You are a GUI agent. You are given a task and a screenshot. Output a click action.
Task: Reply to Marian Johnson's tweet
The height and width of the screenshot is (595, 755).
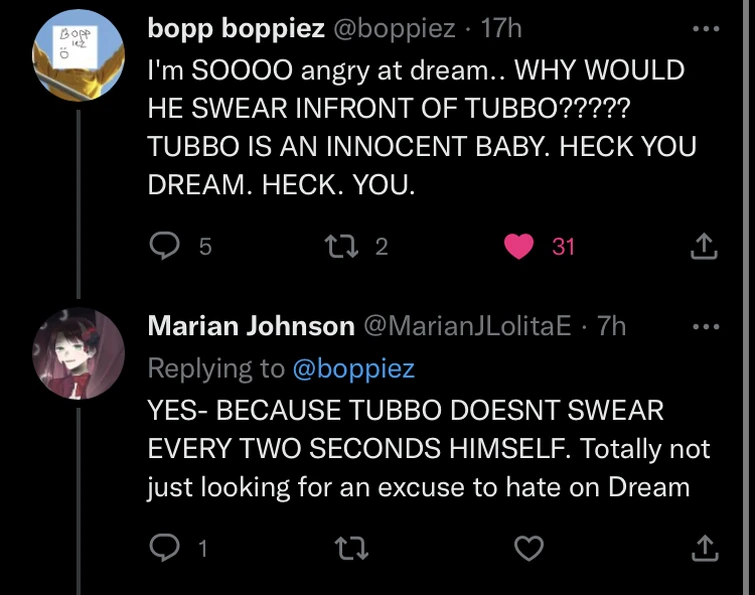(x=164, y=546)
